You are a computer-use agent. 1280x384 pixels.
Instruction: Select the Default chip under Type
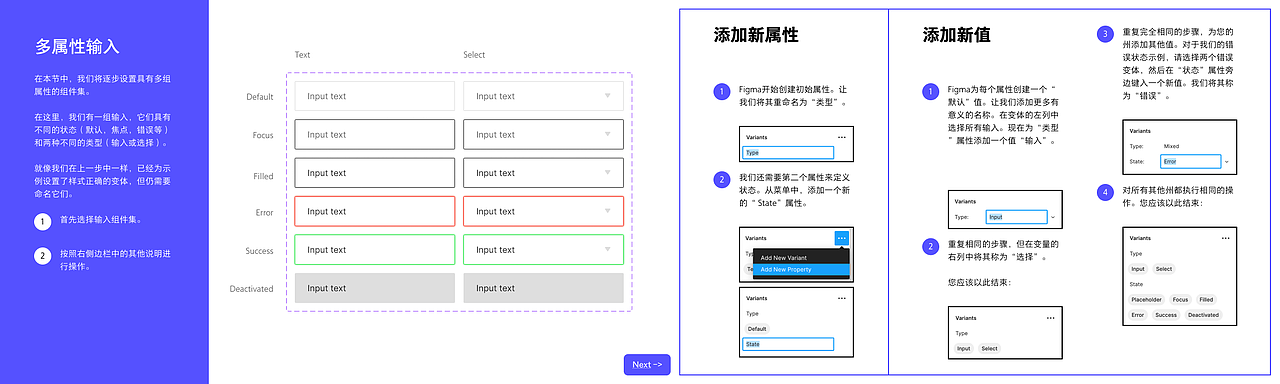(x=757, y=329)
